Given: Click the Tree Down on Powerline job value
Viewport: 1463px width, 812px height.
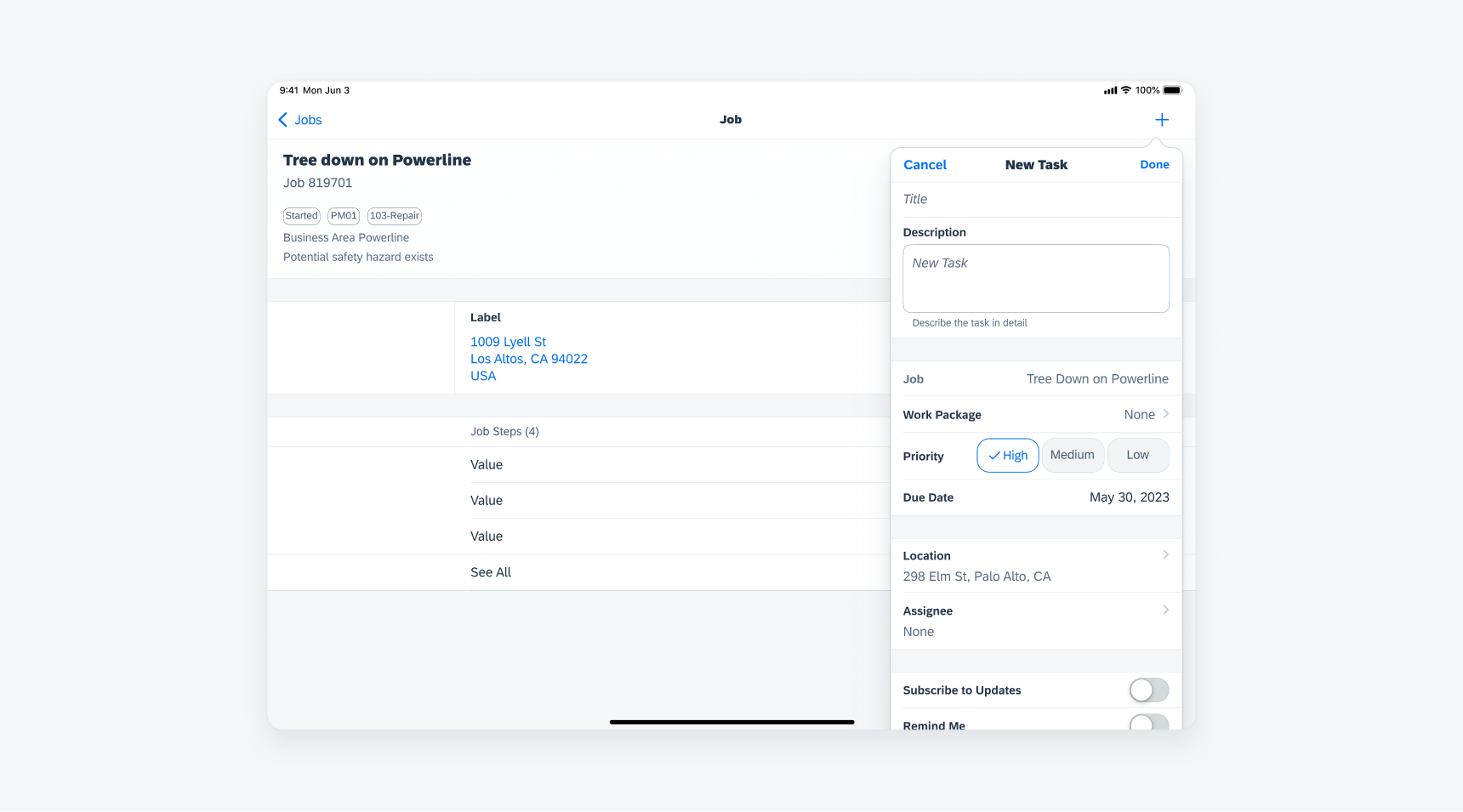Looking at the screenshot, I should [x=1097, y=379].
